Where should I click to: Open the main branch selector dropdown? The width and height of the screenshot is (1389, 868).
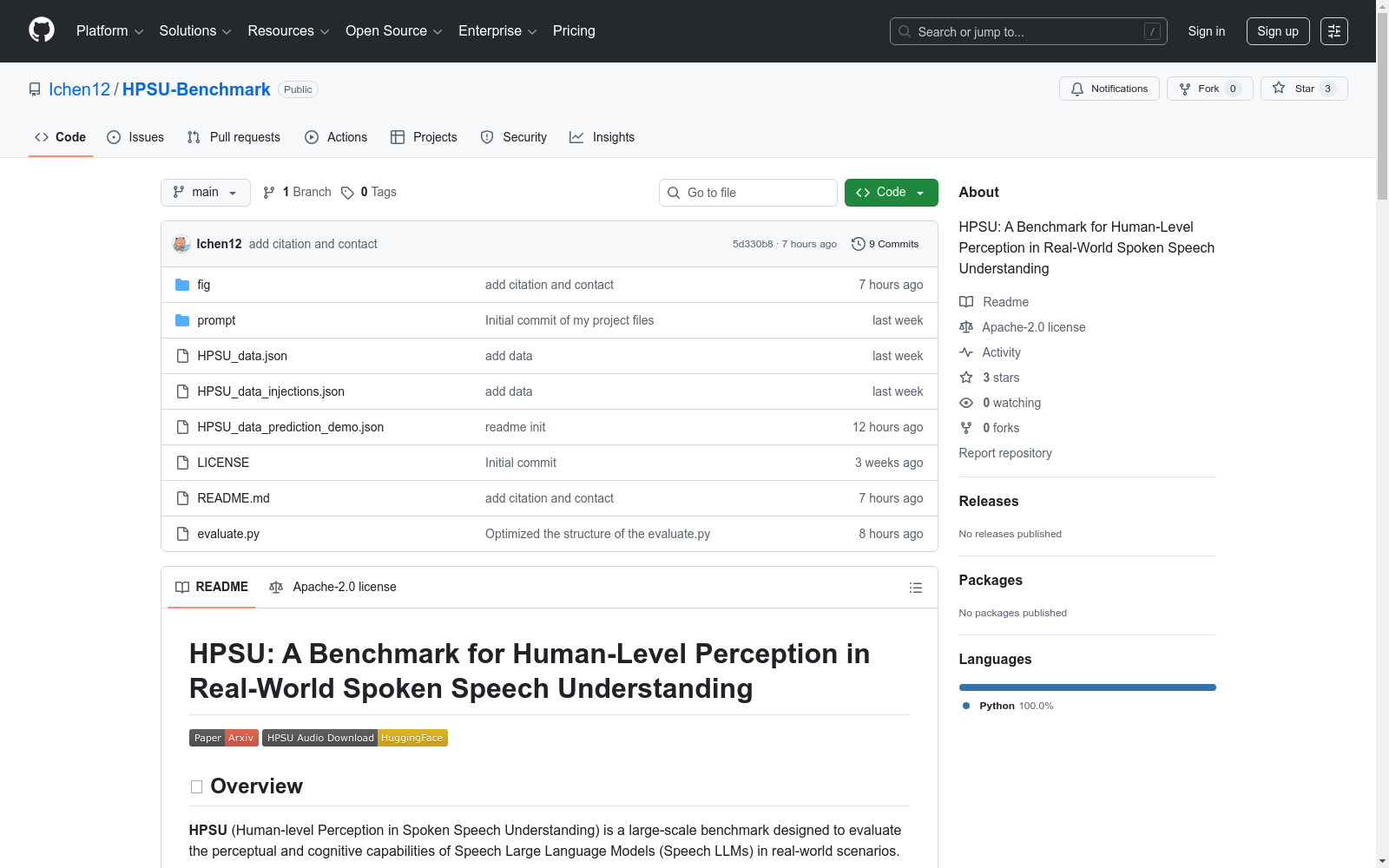pyautogui.click(x=206, y=193)
